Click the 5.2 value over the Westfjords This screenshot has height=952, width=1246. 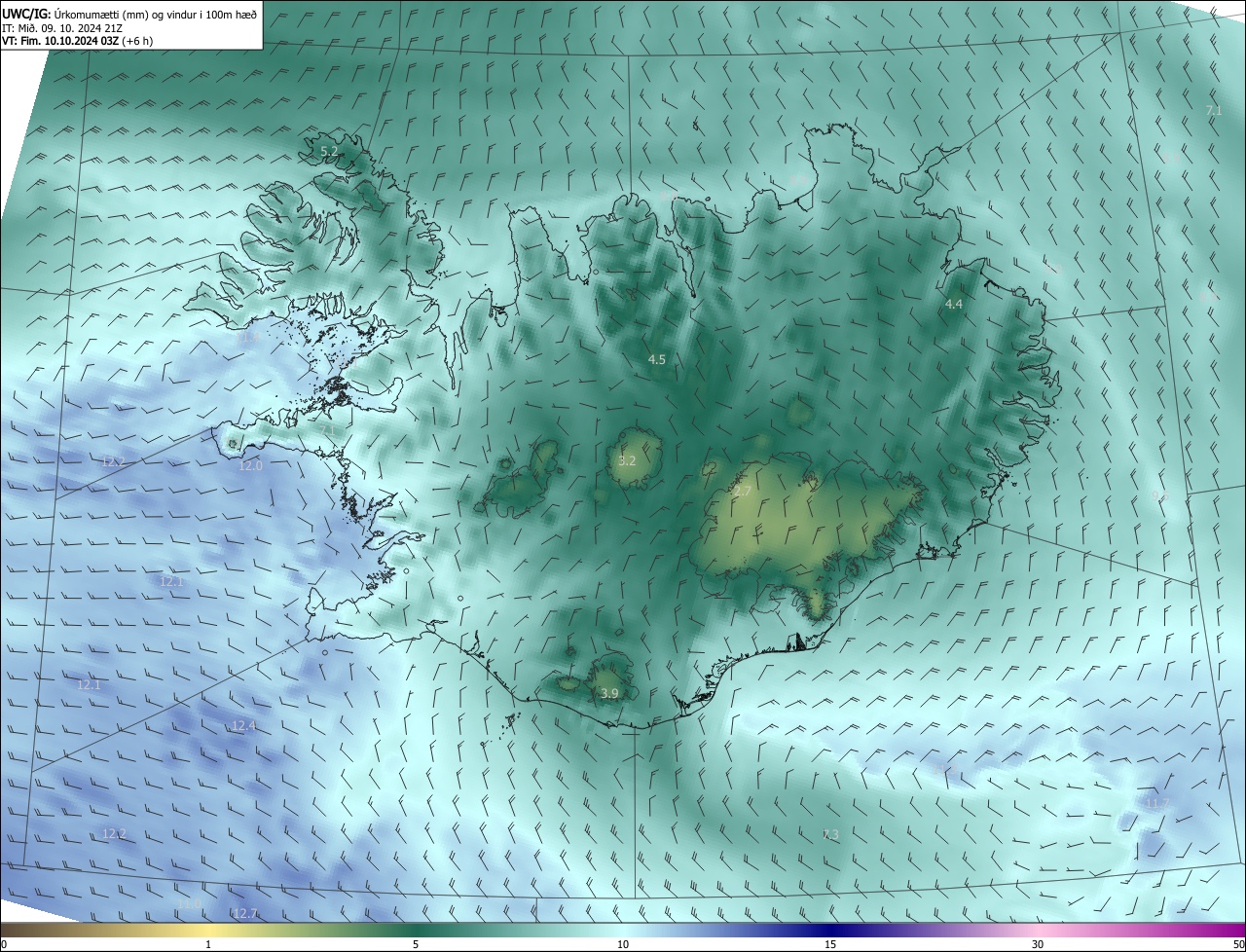point(329,151)
